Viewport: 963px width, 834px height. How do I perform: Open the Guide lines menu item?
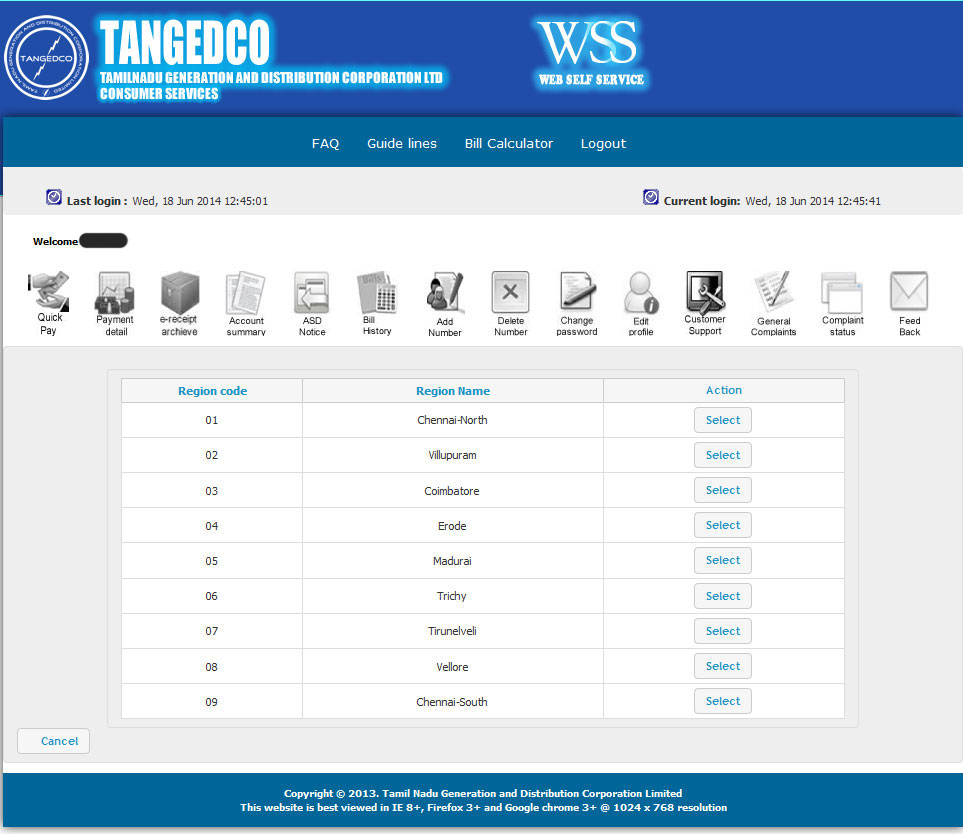402,144
